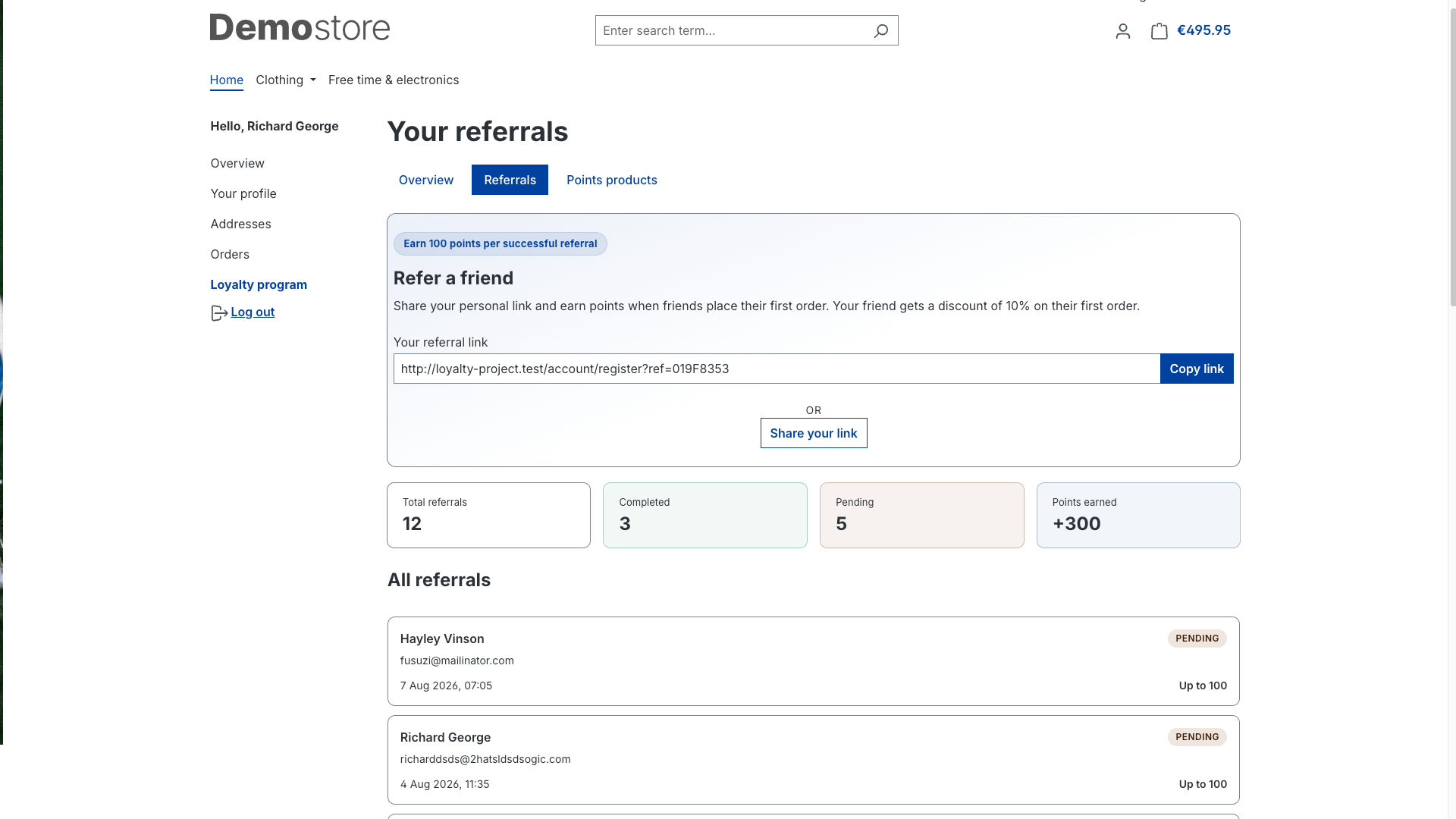Open Overview in the account sidebar
Image resolution: width=1456 pixels, height=819 pixels.
tap(237, 163)
